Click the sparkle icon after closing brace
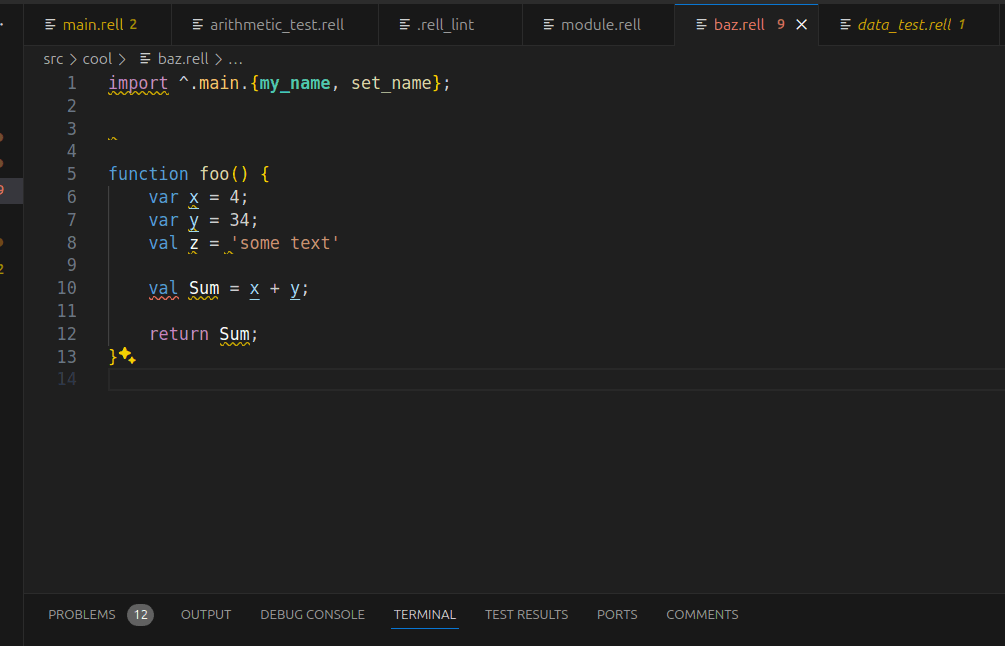This screenshot has height=646, width=1005. [x=127, y=356]
